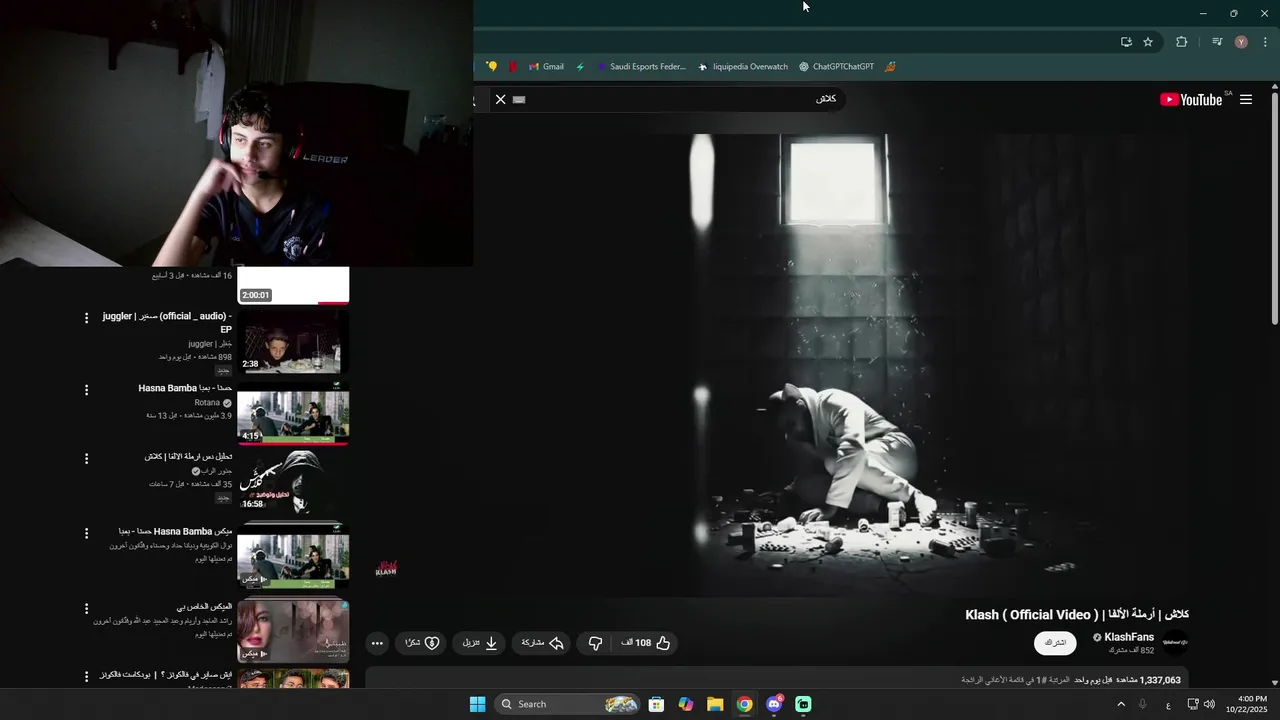The width and height of the screenshot is (1280, 720).
Task: Click the taskbar Search box
Action: click(x=569, y=704)
